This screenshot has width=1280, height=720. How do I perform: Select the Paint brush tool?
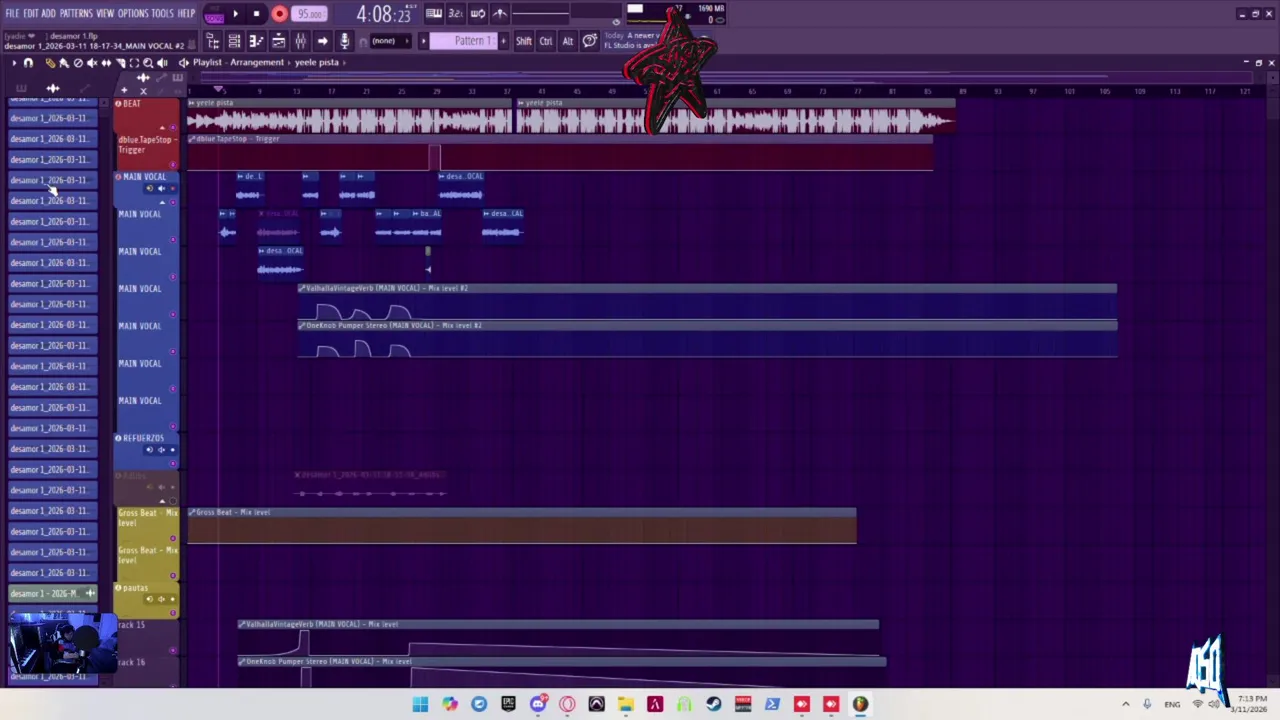[64, 63]
